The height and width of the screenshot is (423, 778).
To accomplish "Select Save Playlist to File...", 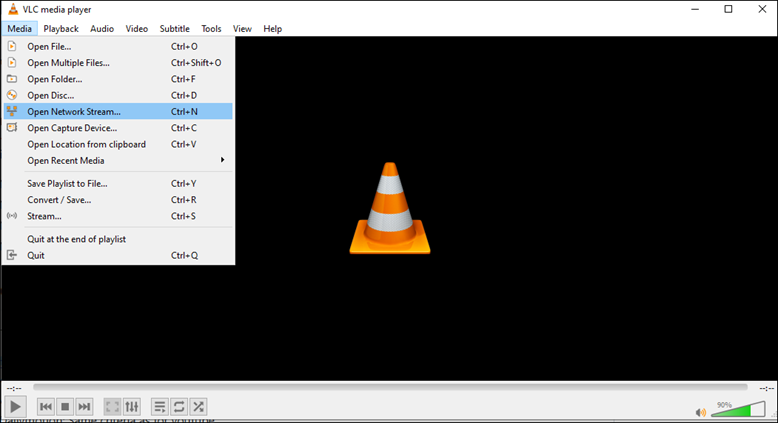I will pyautogui.click(x=118, y=183).
